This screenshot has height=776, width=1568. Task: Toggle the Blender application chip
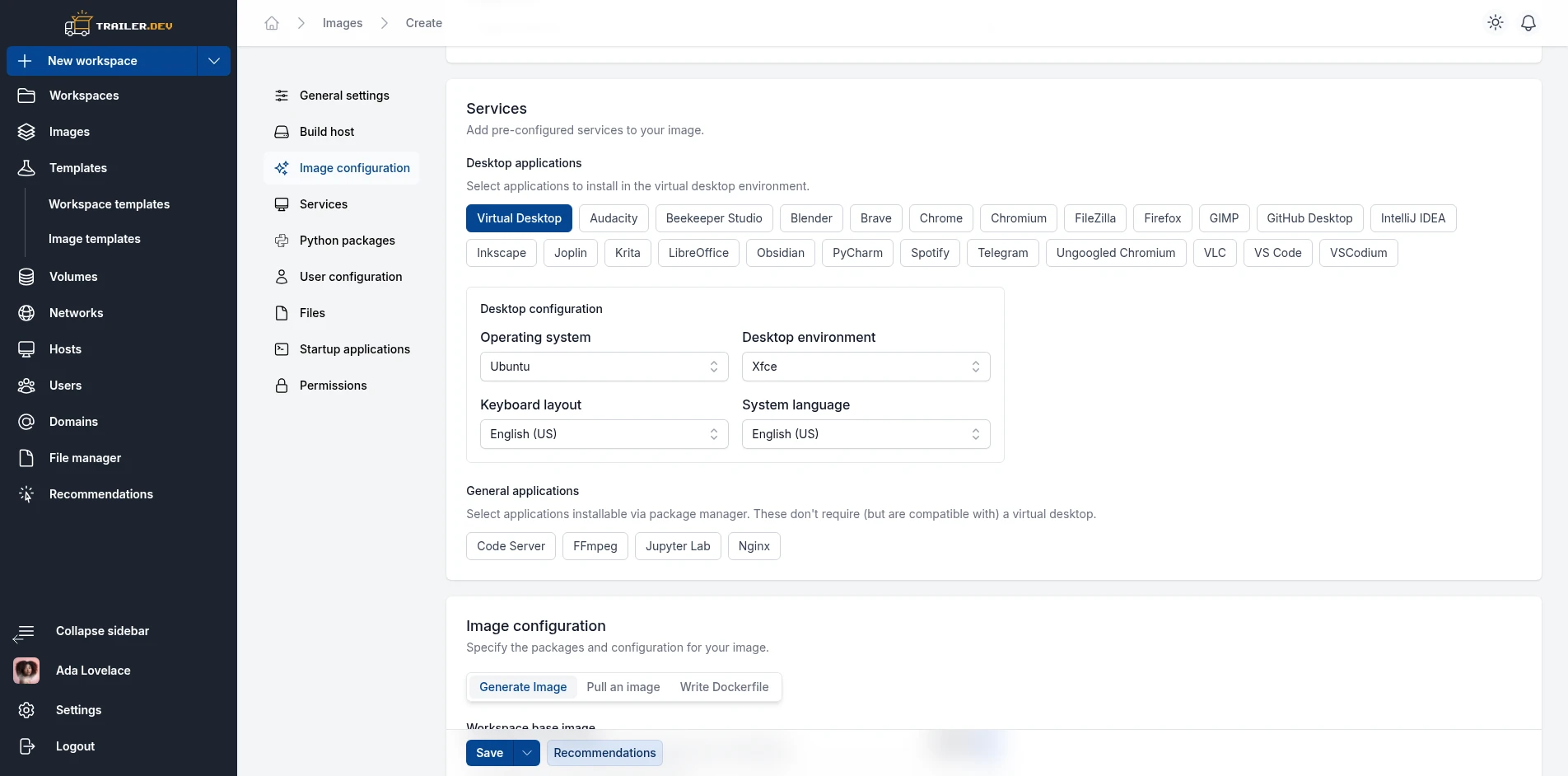tap(811, 218)
